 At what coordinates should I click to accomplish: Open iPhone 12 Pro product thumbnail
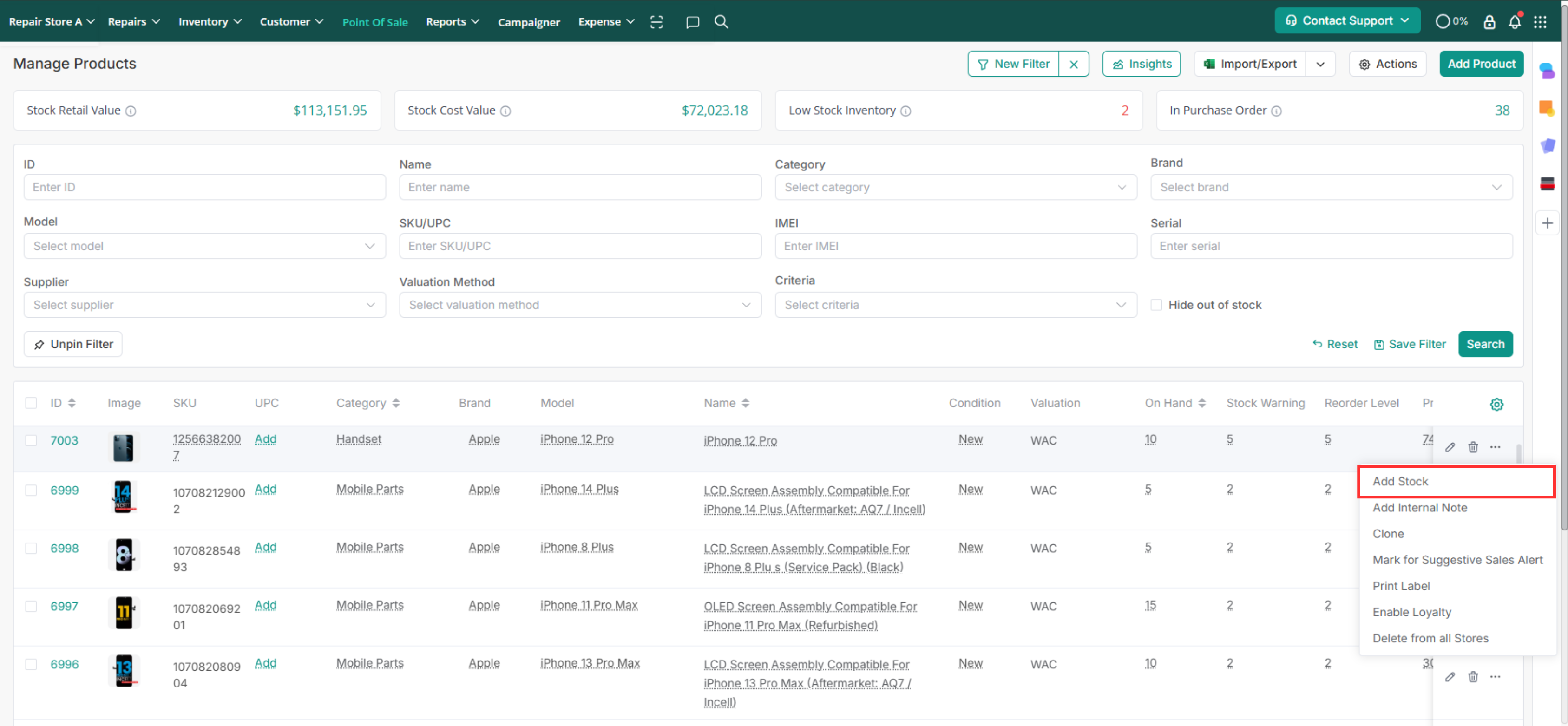pyautogui.click(x=124, y=447)
